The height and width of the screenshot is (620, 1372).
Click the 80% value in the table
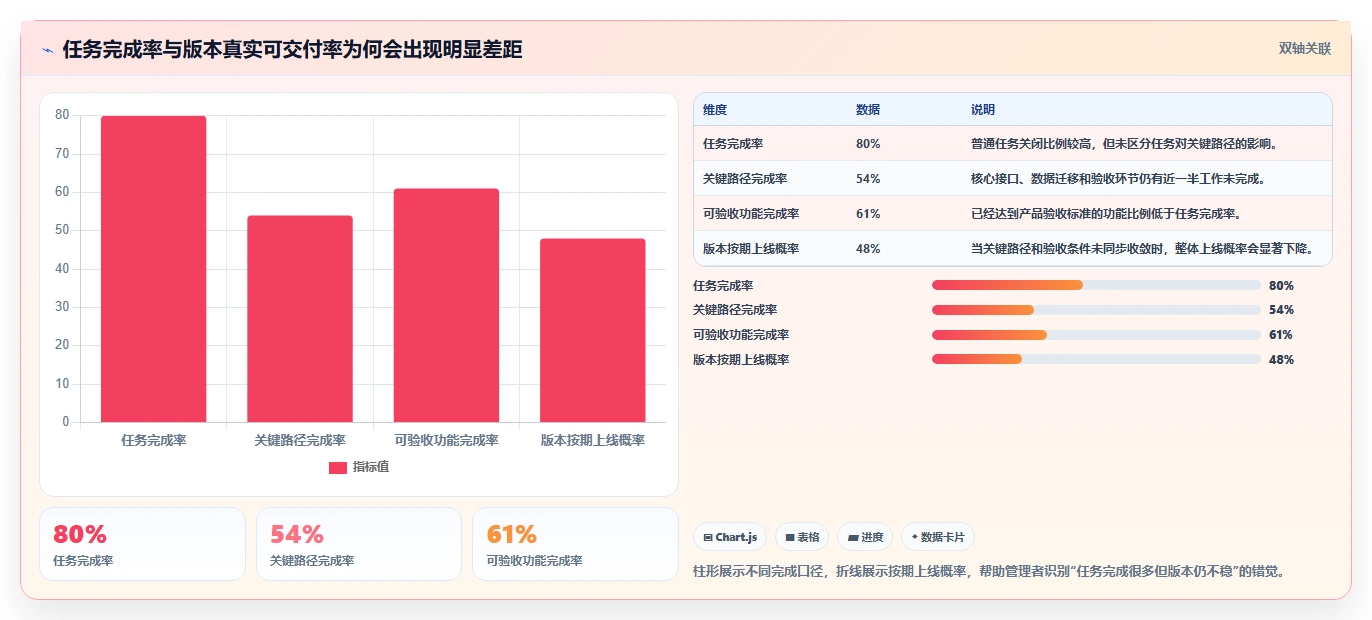(868, 144)
